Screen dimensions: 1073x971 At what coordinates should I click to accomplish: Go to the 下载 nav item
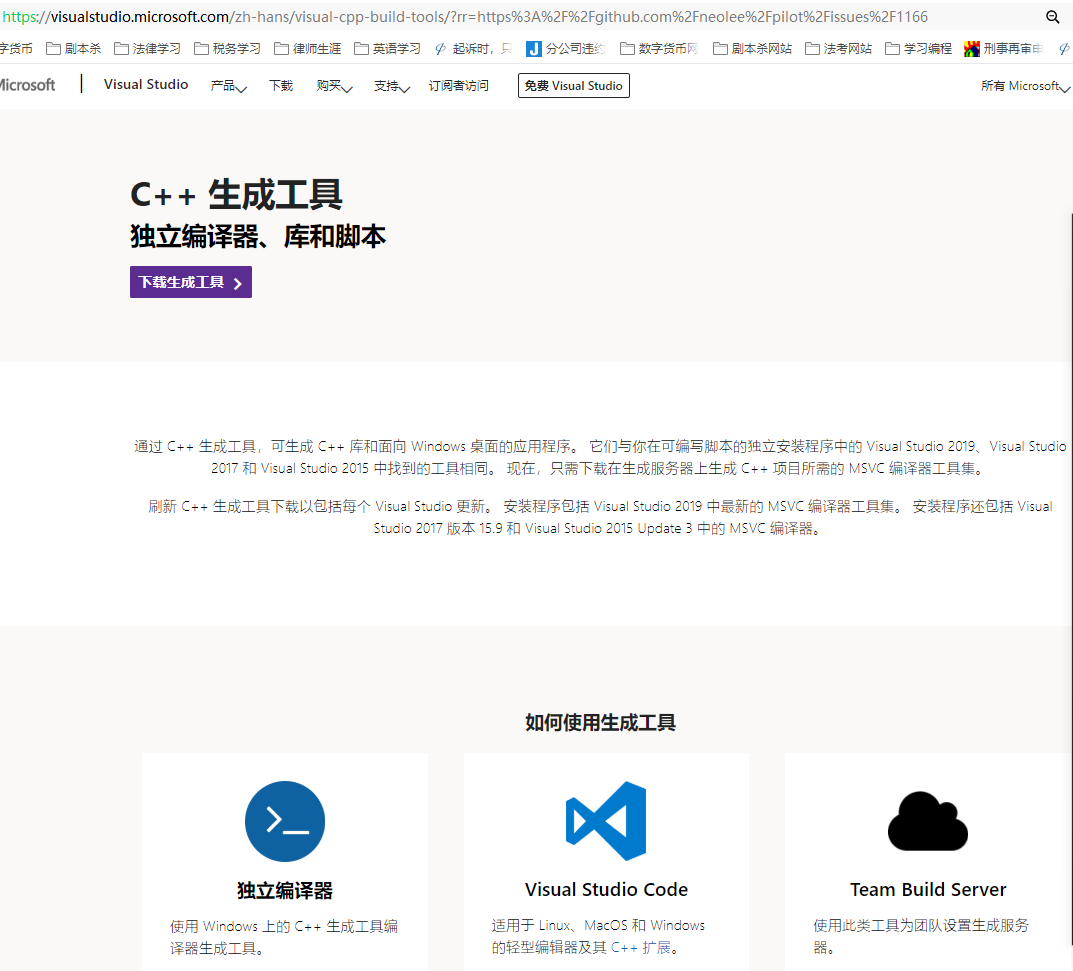tap(281, 86)
